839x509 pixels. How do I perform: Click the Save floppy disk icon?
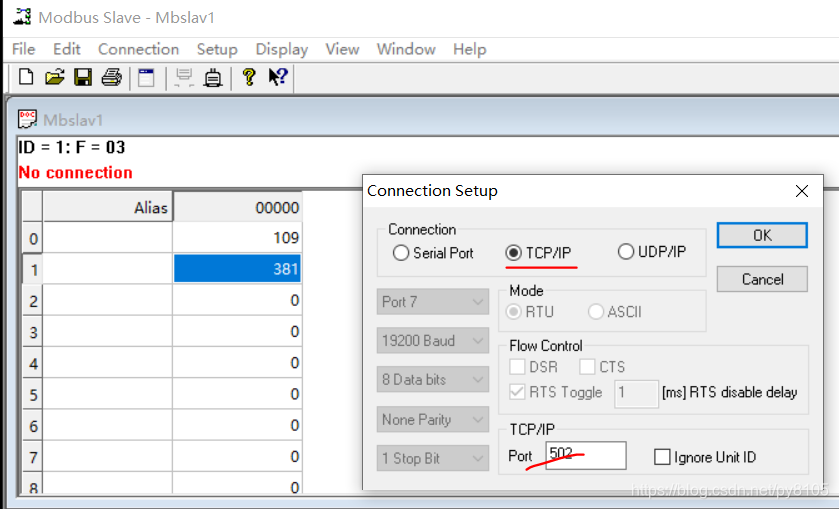(x=83, y=77)
